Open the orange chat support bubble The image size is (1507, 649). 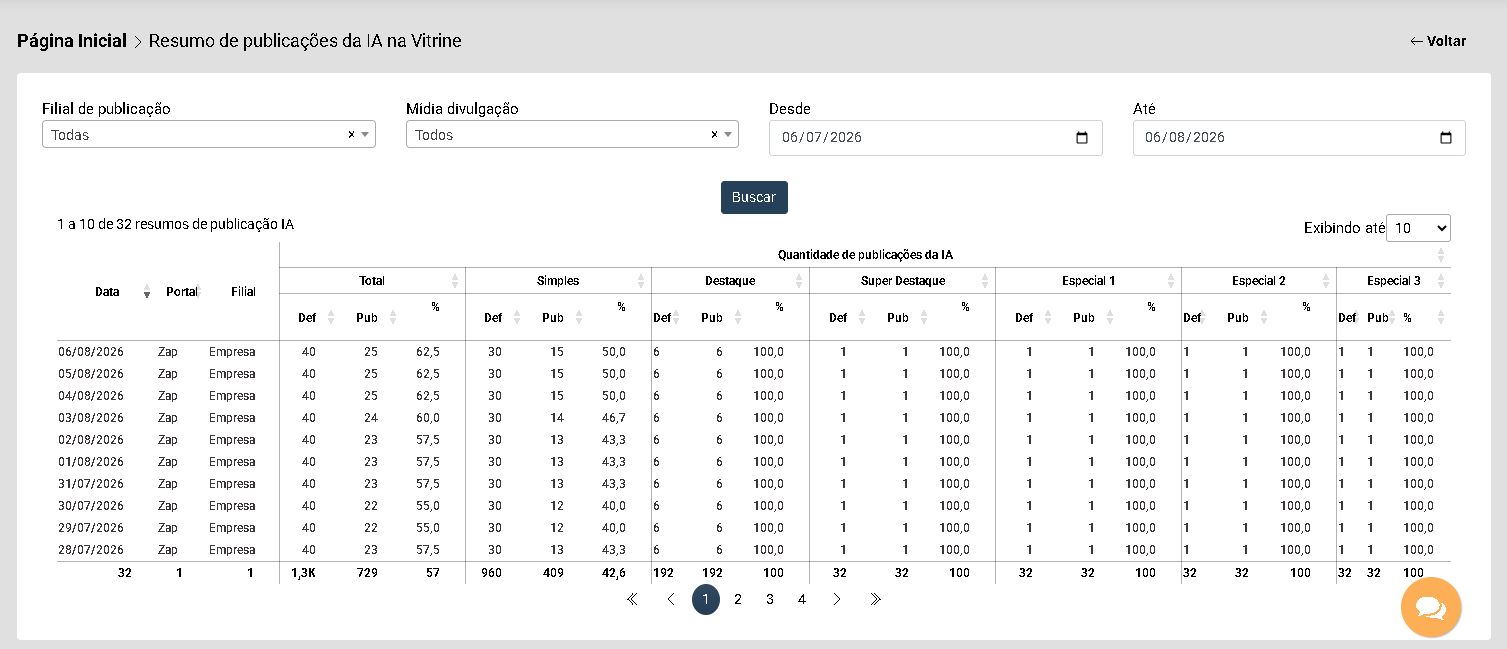pos(1431,607)
